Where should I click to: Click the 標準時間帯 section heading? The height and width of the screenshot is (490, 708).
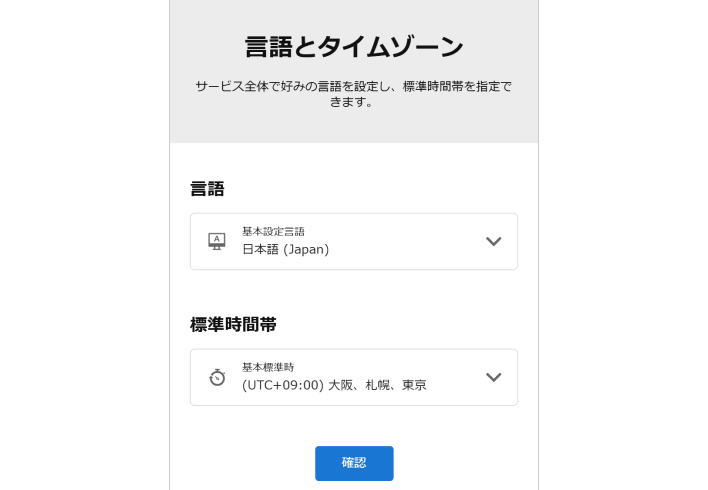[x=233, y=324]
